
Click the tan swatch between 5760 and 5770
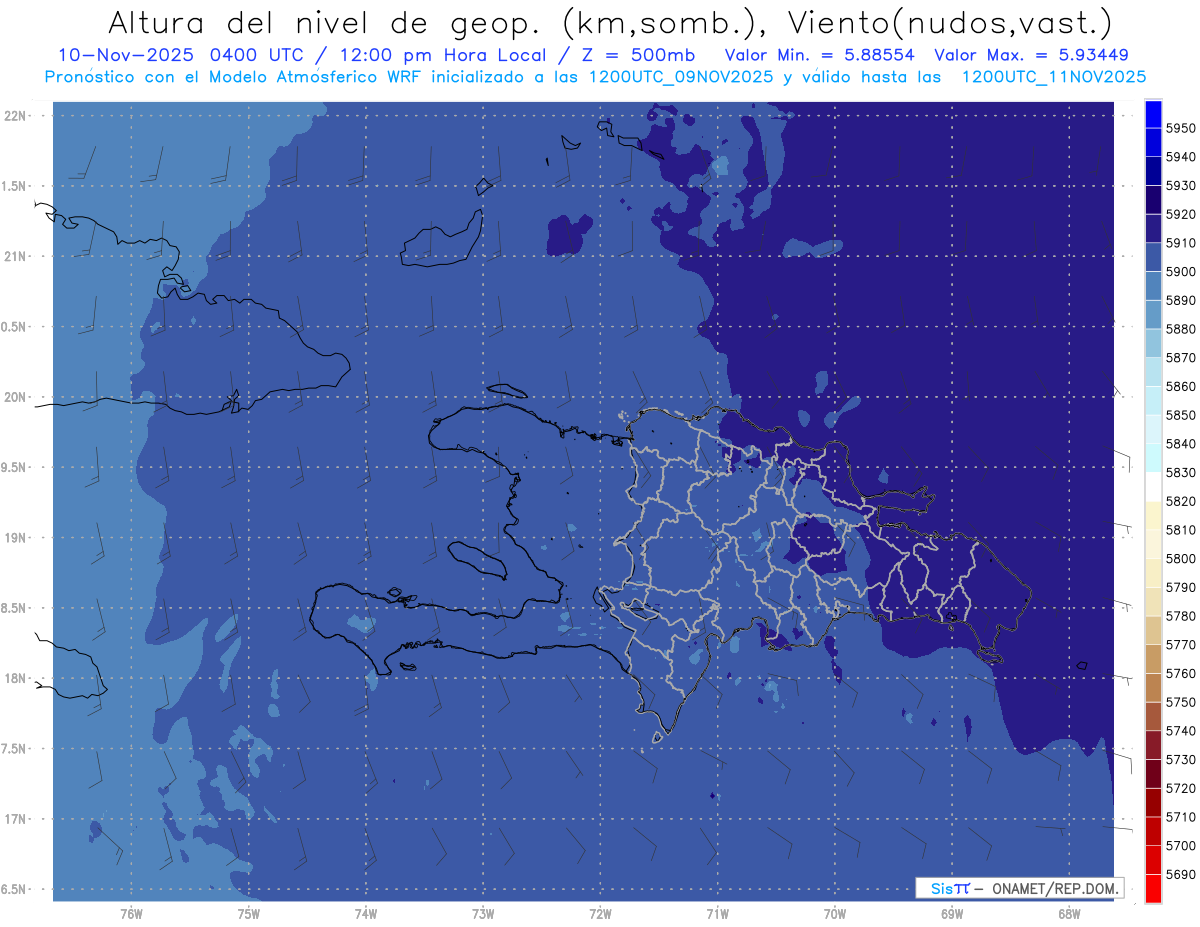click(x=1153, y=659)
